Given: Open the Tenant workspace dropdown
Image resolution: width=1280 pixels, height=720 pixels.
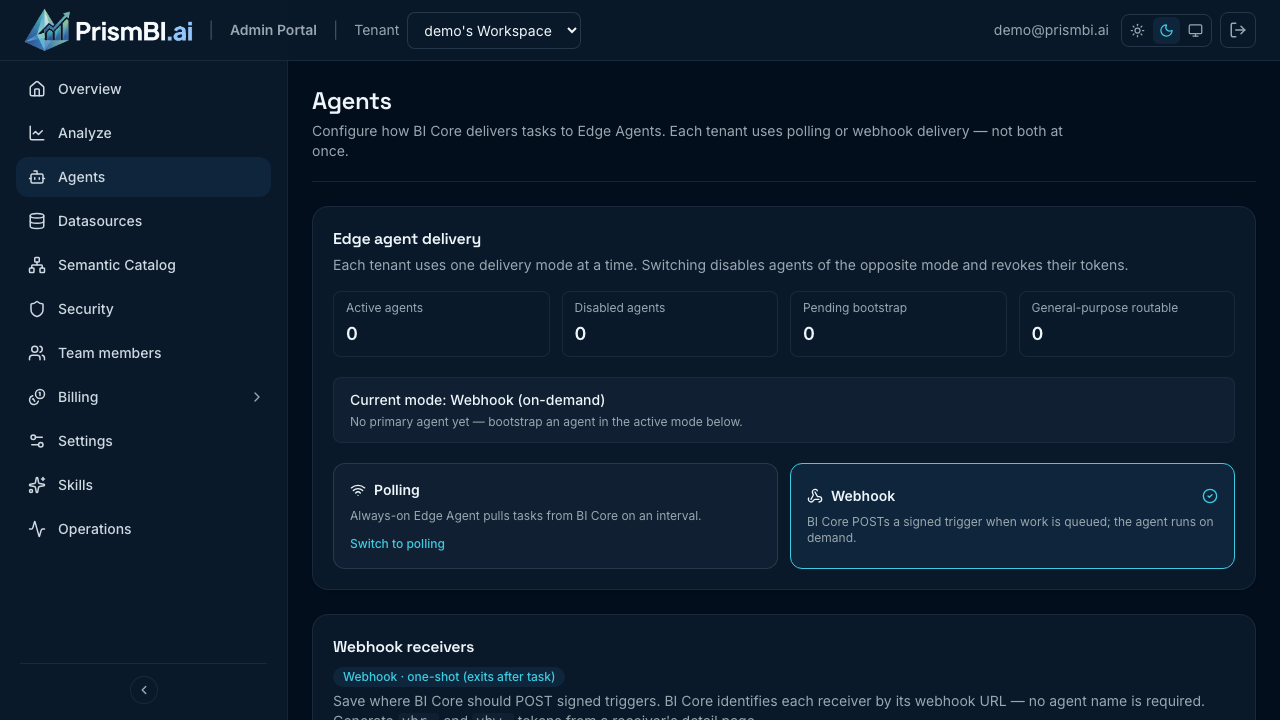Looking at the screenshot, I should (x=494, y=30).
